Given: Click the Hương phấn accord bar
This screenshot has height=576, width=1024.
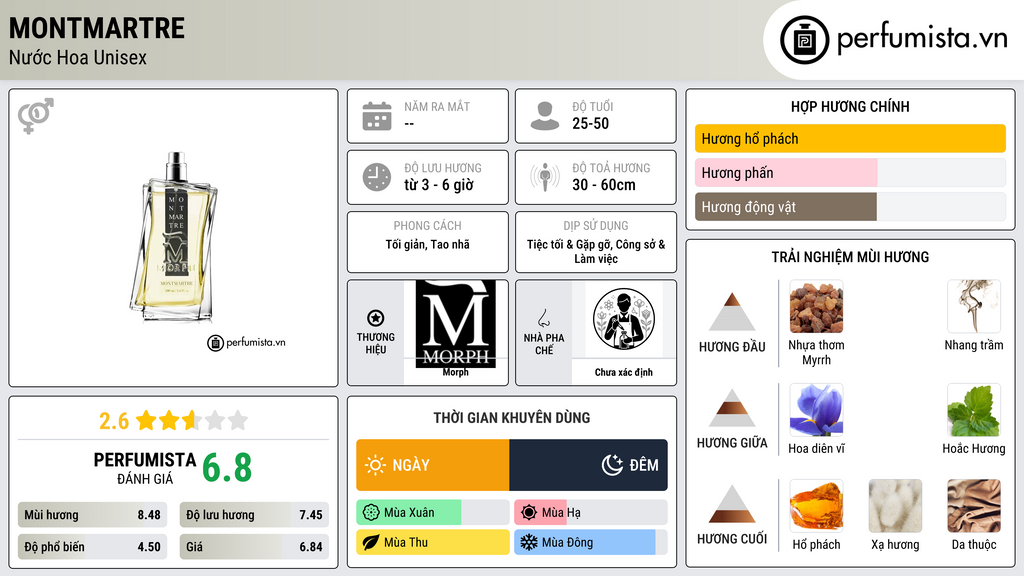Looking at the screenshot, I should 850,173.
